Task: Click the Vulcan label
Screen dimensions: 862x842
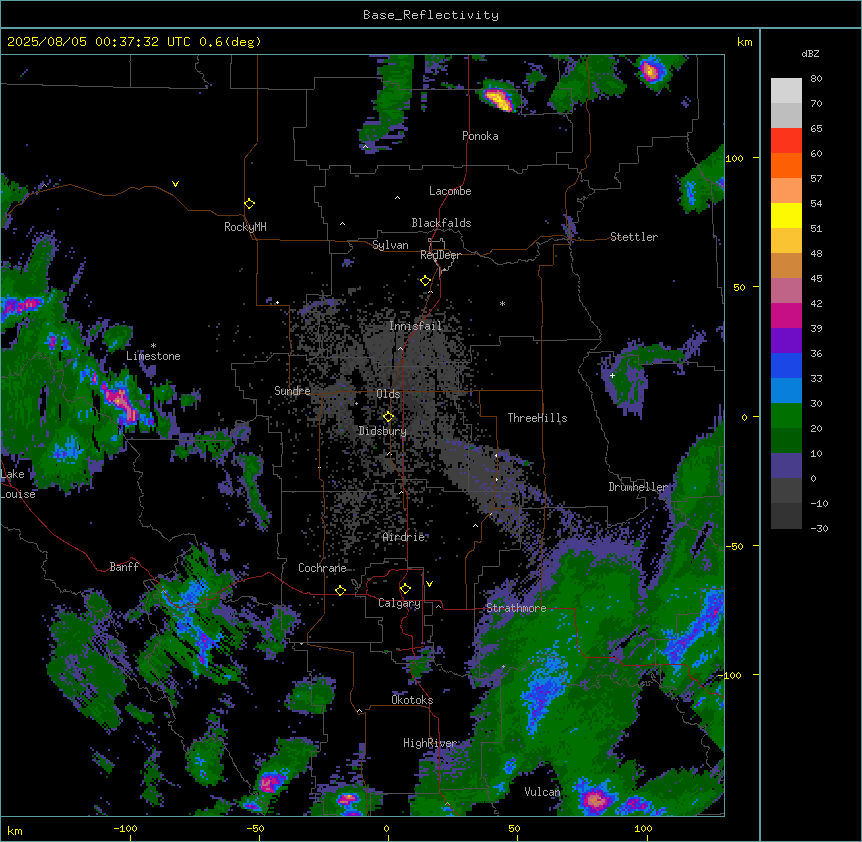Action: (542, 792)
